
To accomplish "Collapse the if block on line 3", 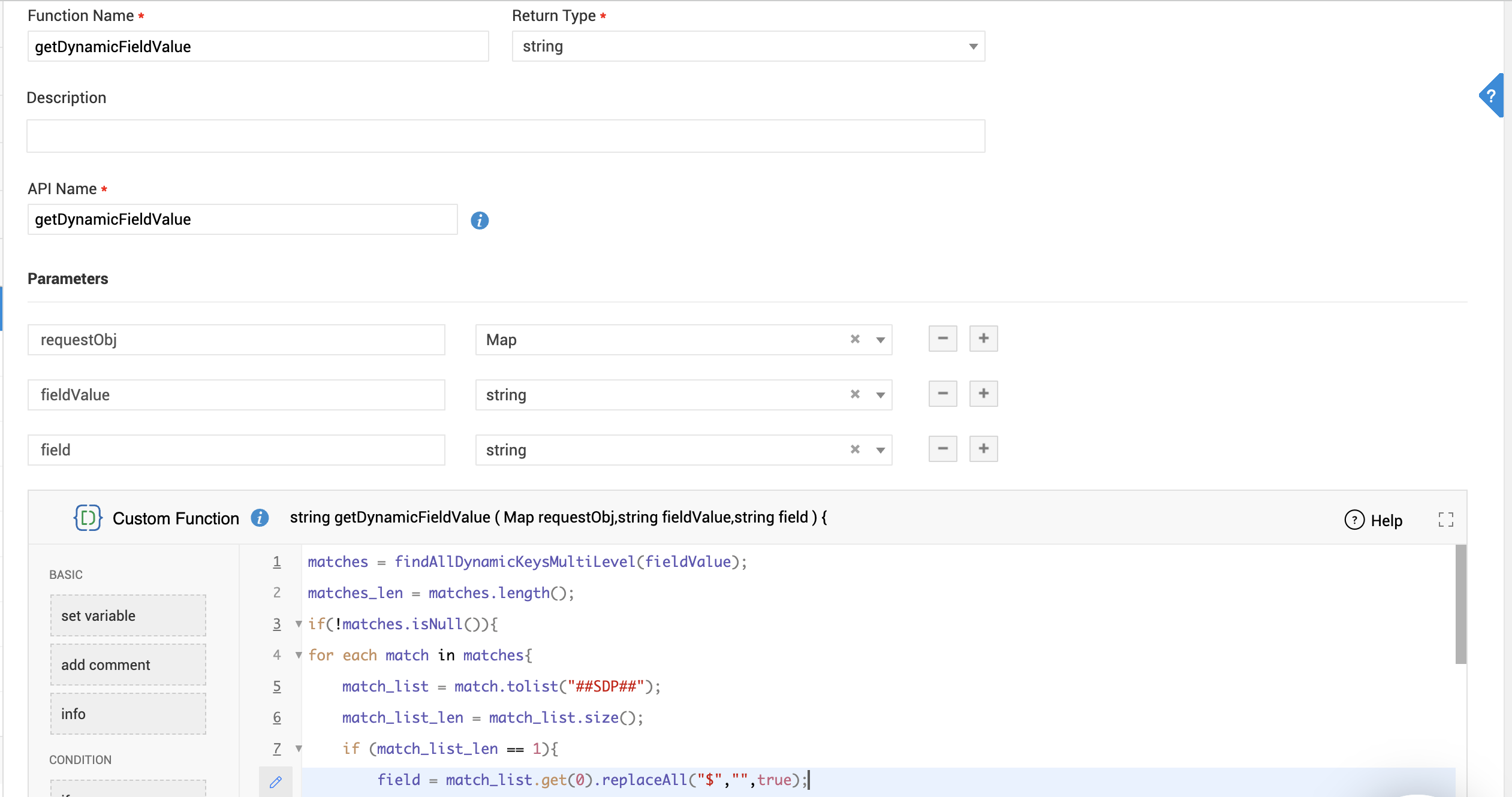I will [x=299, y=624].
